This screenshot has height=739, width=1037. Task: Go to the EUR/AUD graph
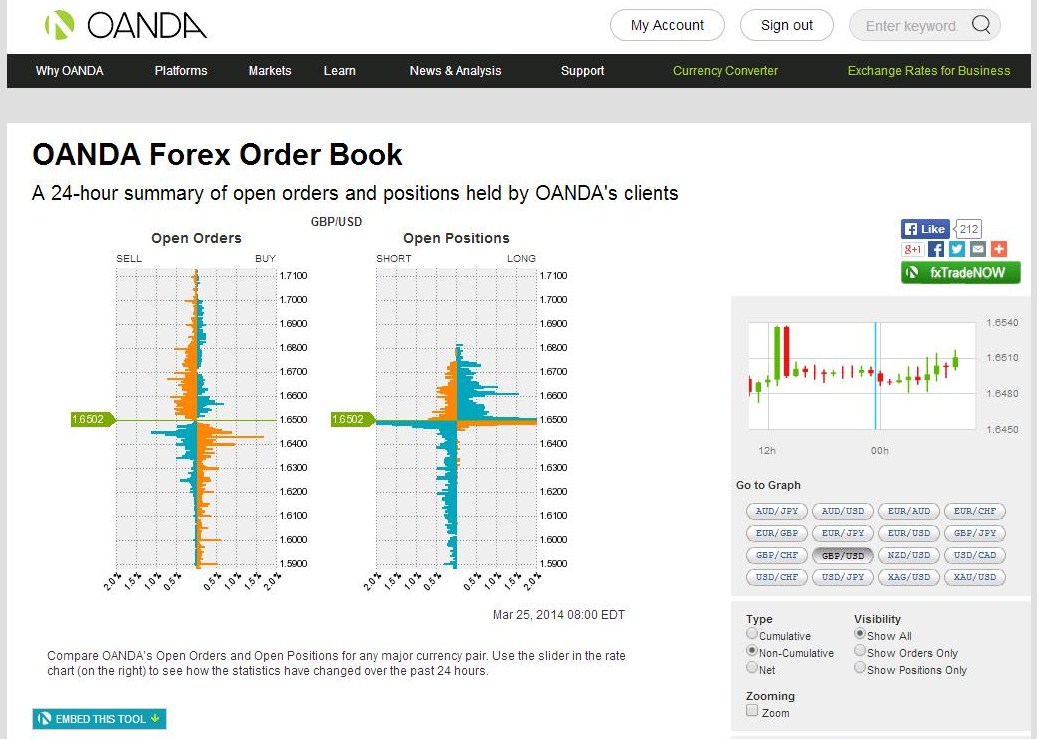pos(909,511)
